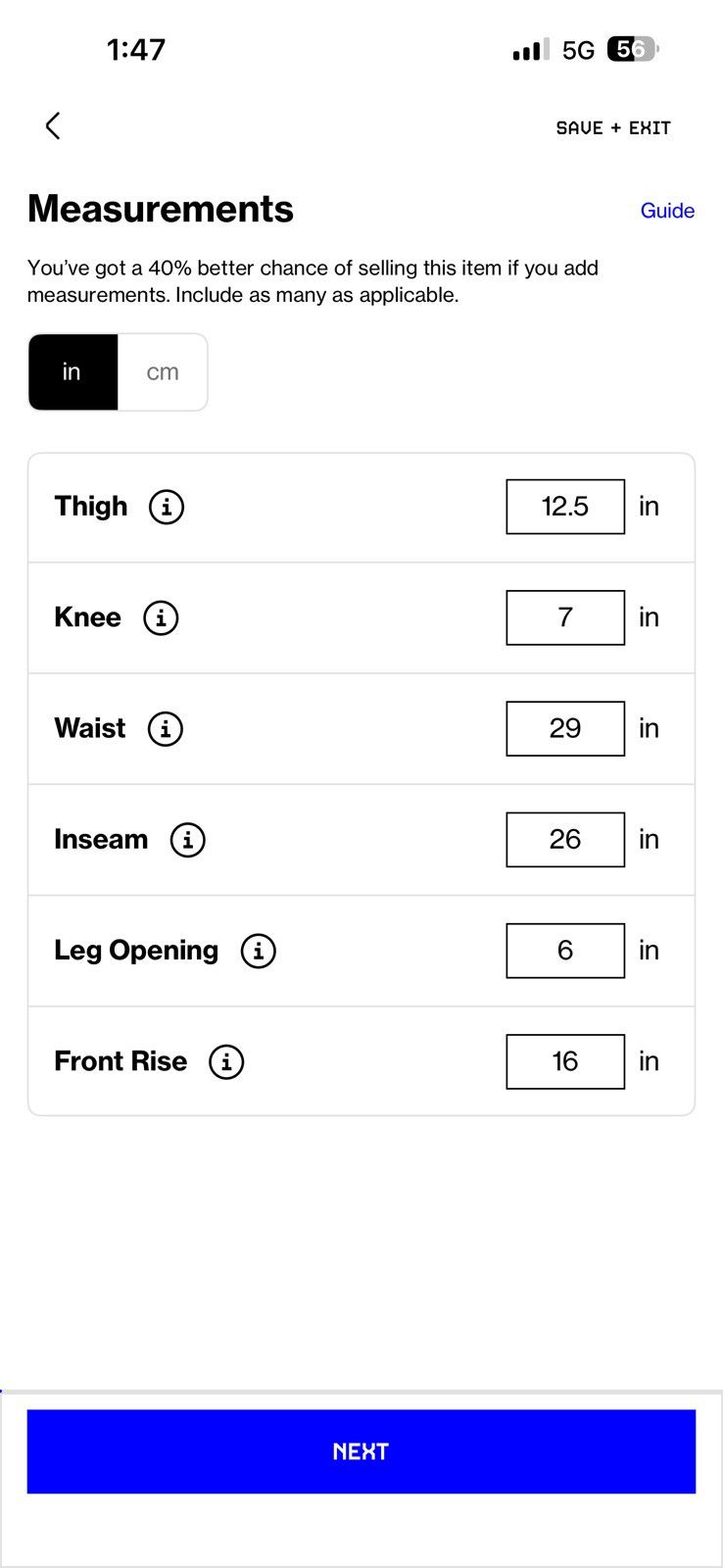This screenshot has height=1568, width=723.
Task: Show info for Inseam measurement
Action: pyautogui.click(x=188, y=840)
